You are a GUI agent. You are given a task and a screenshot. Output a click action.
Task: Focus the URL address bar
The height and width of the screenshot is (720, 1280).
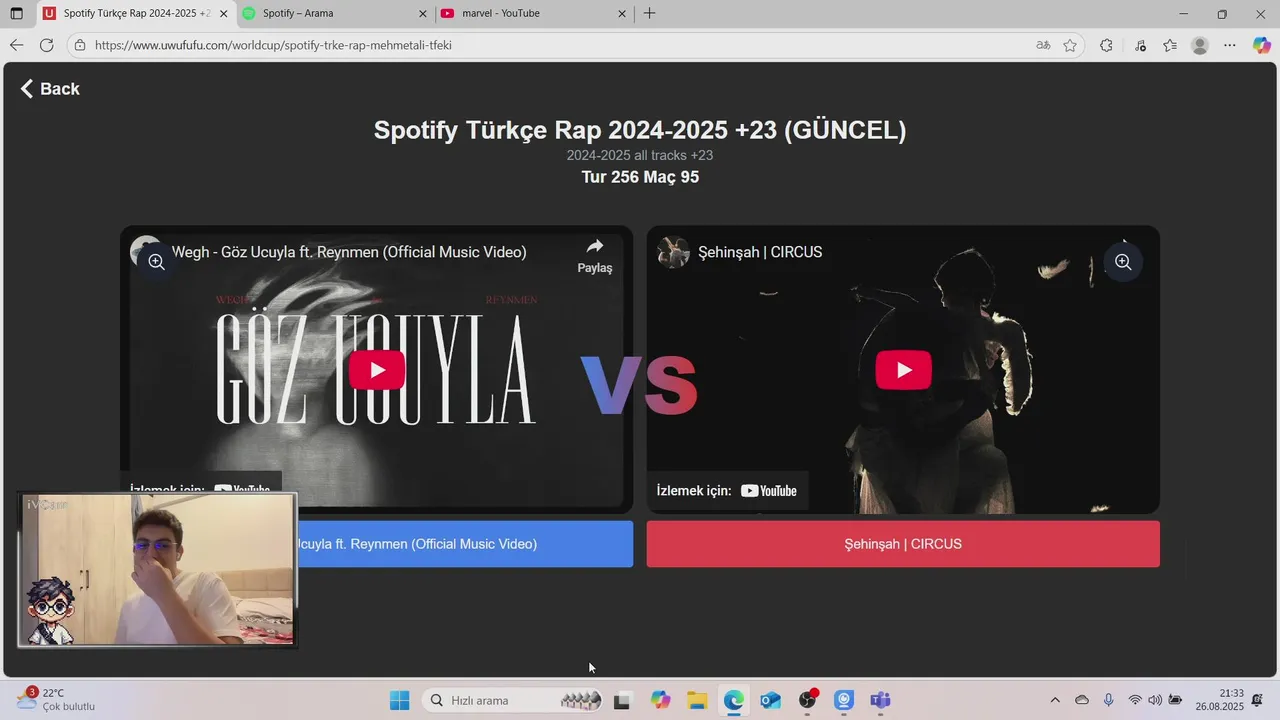pyautogui.click(x=560, y=45)
